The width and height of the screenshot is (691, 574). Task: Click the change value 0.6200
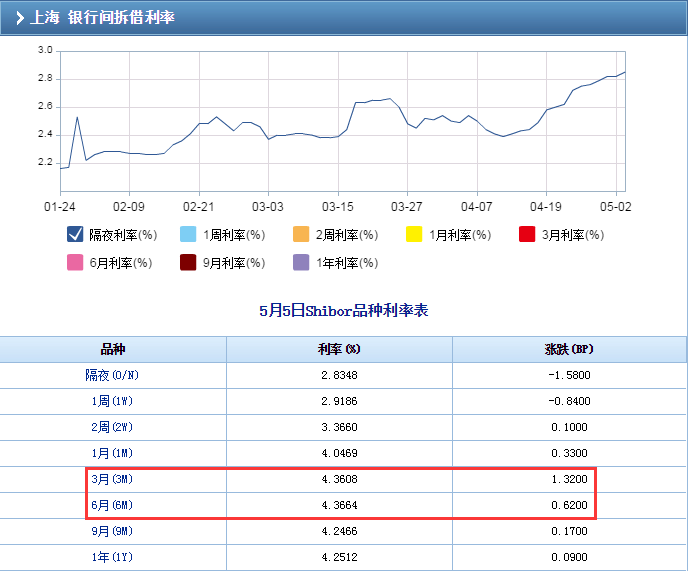[569, 505]
